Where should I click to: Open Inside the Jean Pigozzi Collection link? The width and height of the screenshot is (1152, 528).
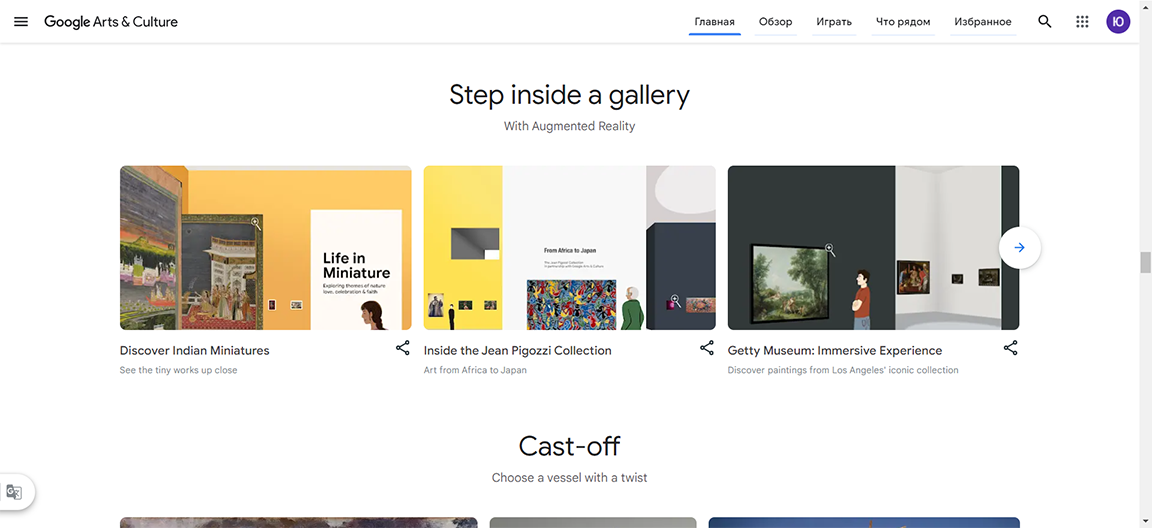[x=518, y=350]
